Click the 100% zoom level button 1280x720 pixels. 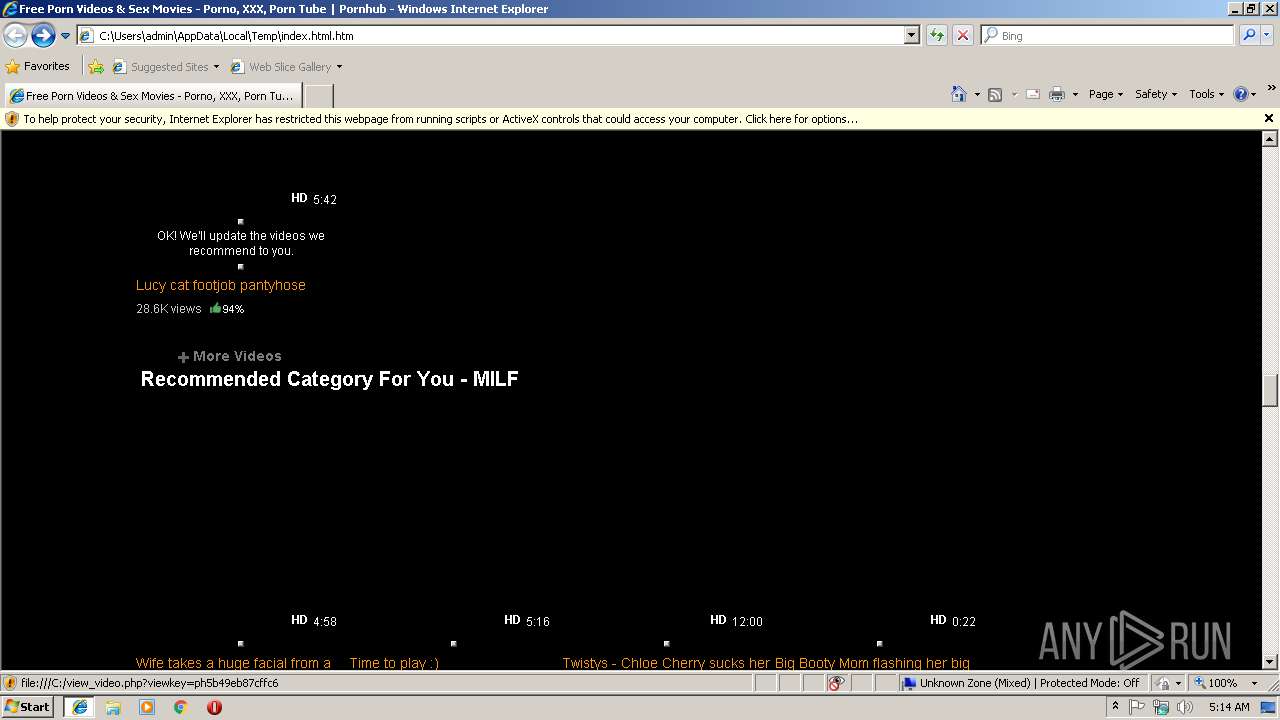pyautogui.click(x=1216, y=683)
